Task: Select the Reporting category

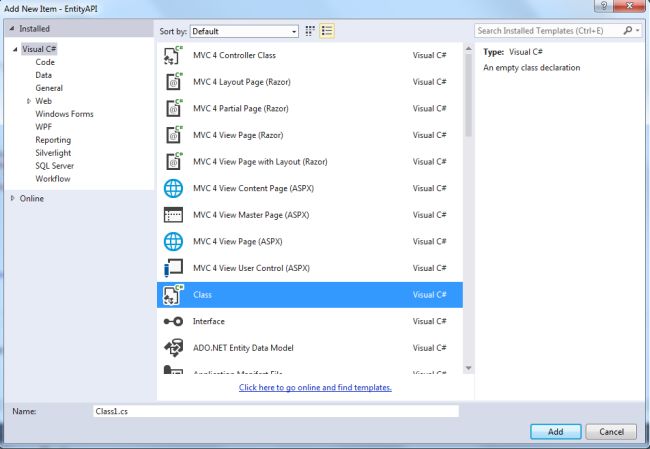Action: click(53, 140)
